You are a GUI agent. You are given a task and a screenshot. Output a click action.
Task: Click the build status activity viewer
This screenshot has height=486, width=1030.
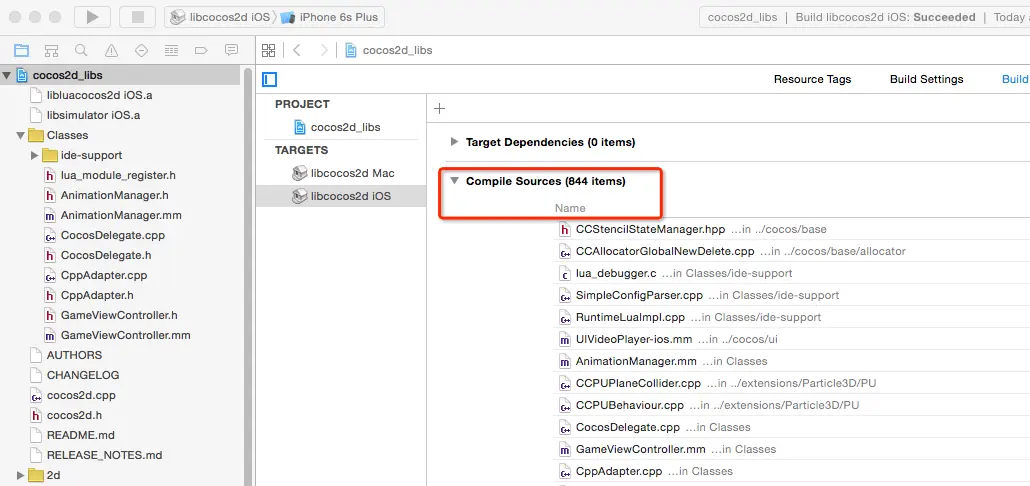pyautogui.click(x=864, y=17)
